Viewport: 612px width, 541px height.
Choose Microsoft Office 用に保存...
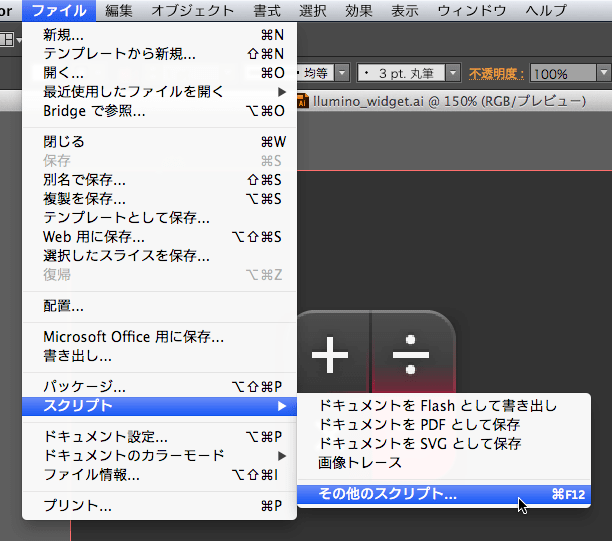click(x=160, y=336)
